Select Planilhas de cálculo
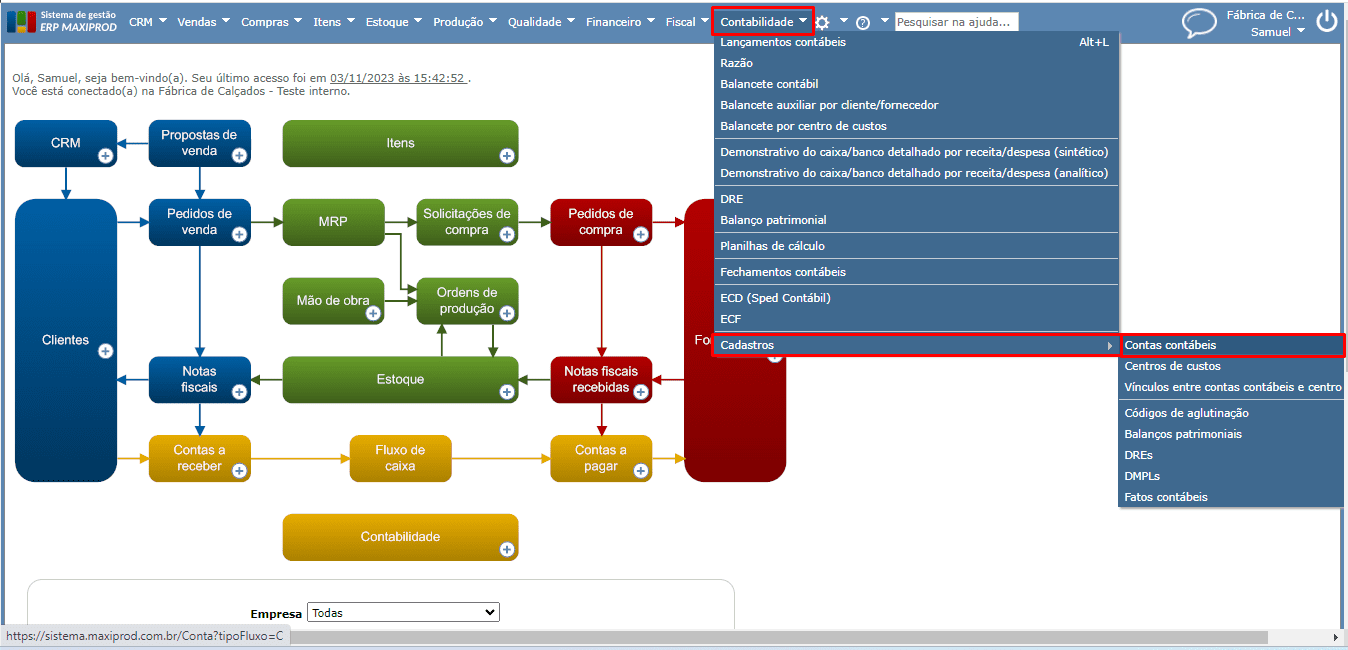This screenshot has width=1348, height=650. pyautogui.click(x=916, y=246)
